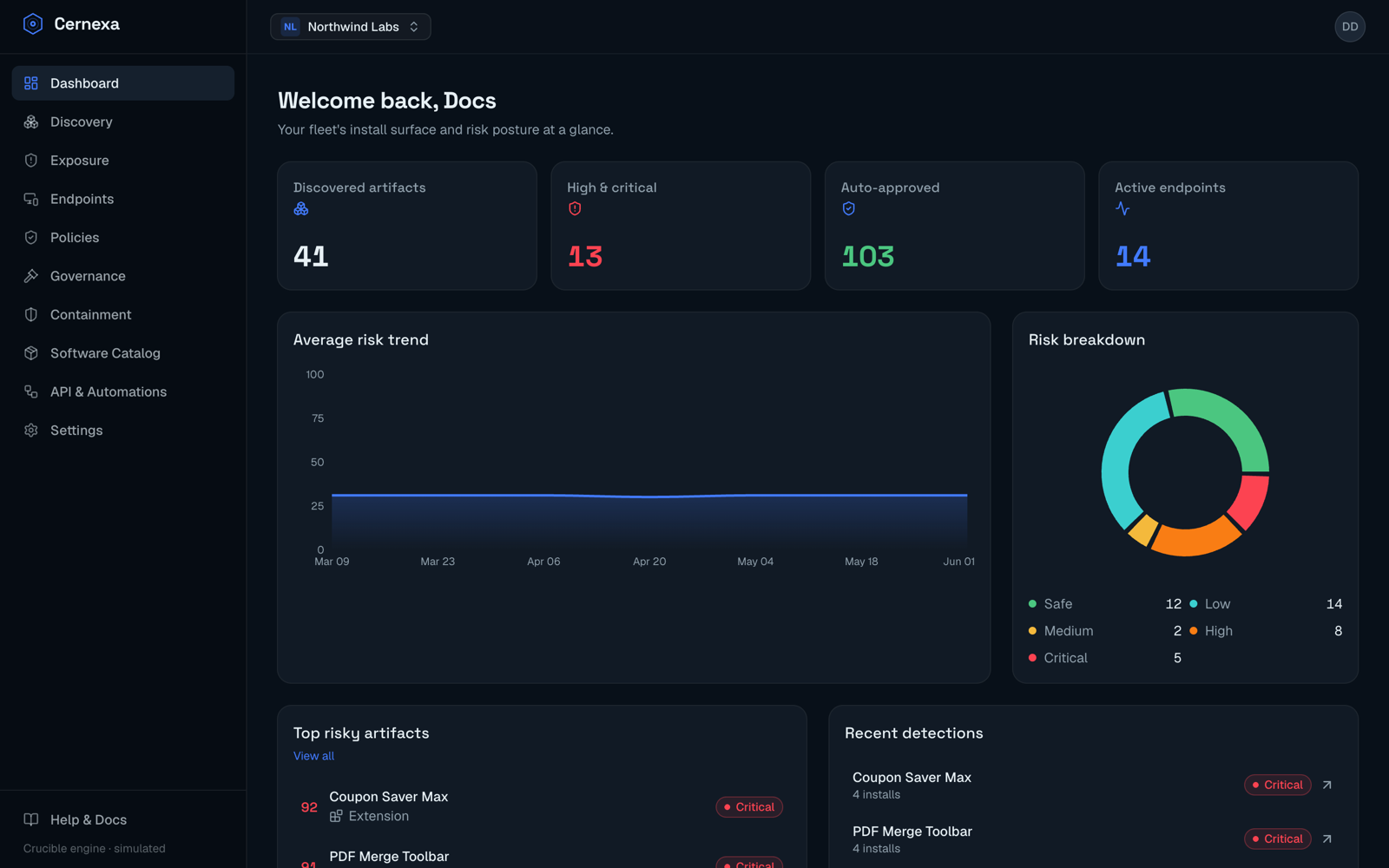This screenshot has height=868, width=1389.
Task: Open PDF Merge Toolbar detection arrow icon
Action: 1326,838
